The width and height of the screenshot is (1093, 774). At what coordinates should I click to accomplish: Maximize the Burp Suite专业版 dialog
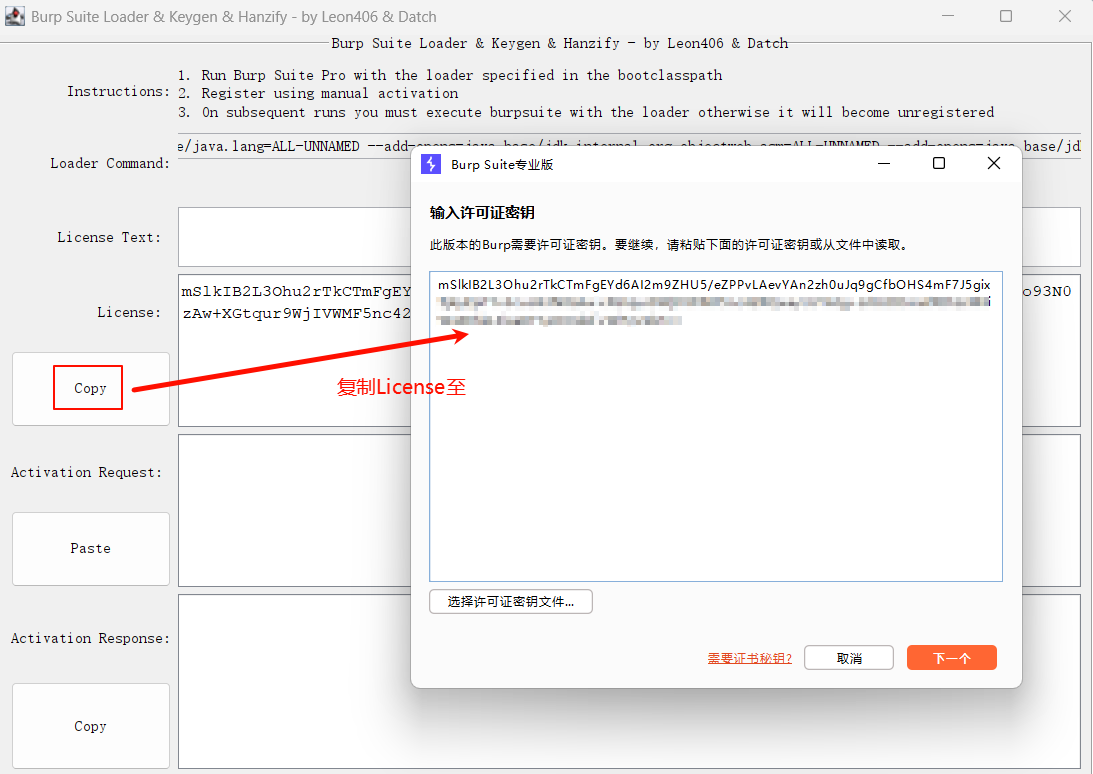point(939,163)
